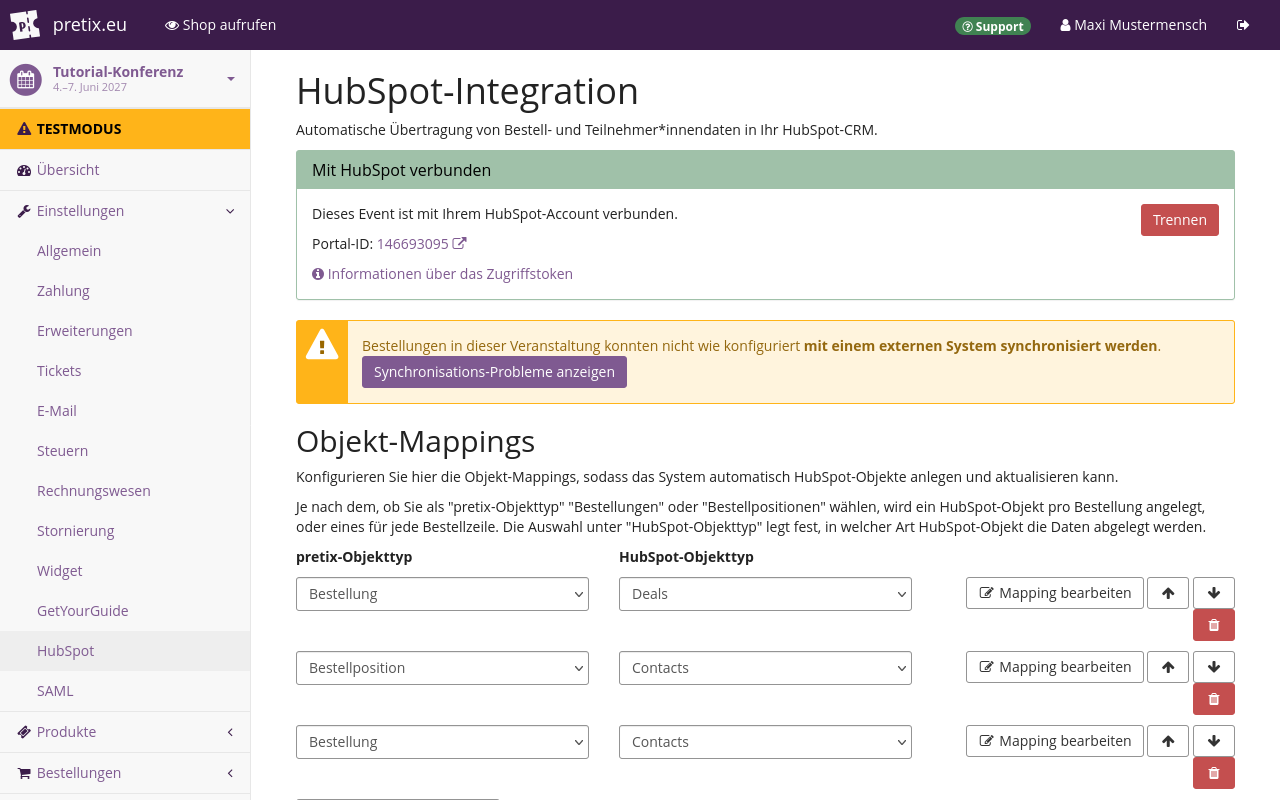The image size is (1280, 800).
Task: Open pretix-Objekttyp dropdown showing Bestellposition
Action: [442, 668]
